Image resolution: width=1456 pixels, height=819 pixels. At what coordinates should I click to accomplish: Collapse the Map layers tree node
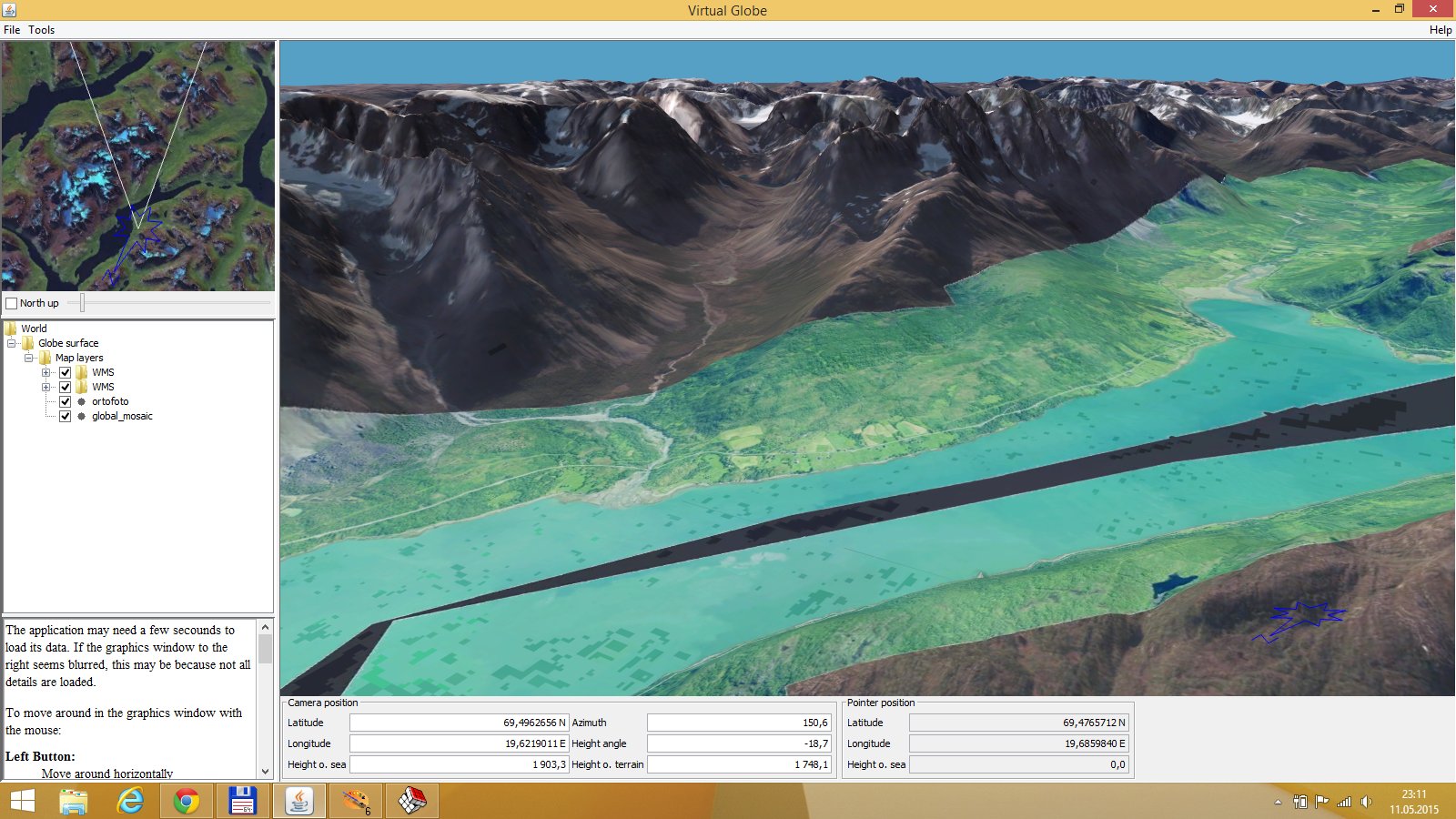(x=29, y=358)
